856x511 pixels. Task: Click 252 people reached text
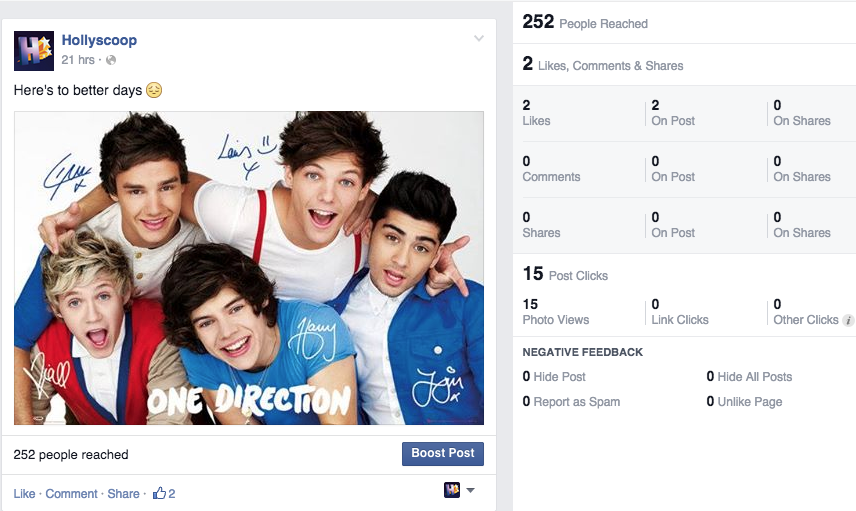pyautogui.click(x=71, y=455)
